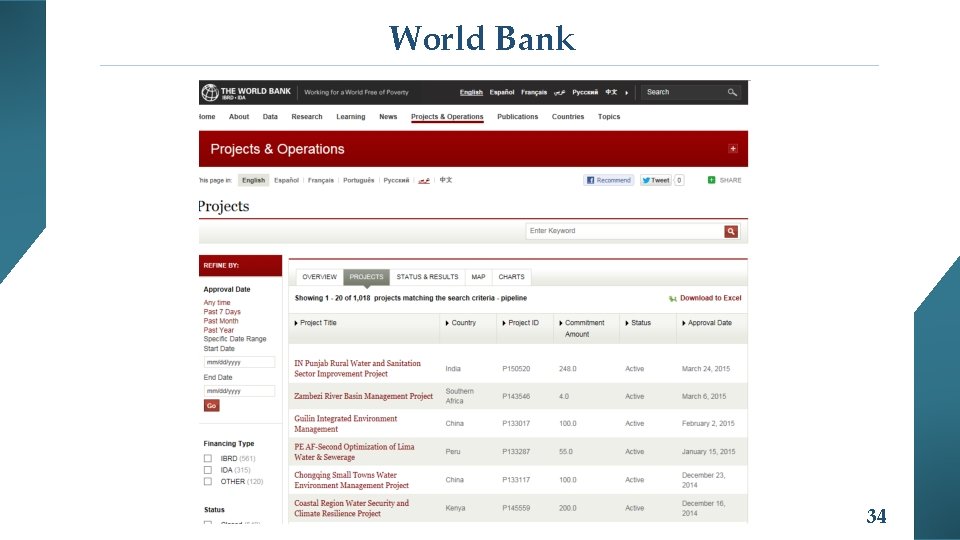Screen dimensions: 960x540
Task: Check the IBRD financing type box
Action: [208, 459]
